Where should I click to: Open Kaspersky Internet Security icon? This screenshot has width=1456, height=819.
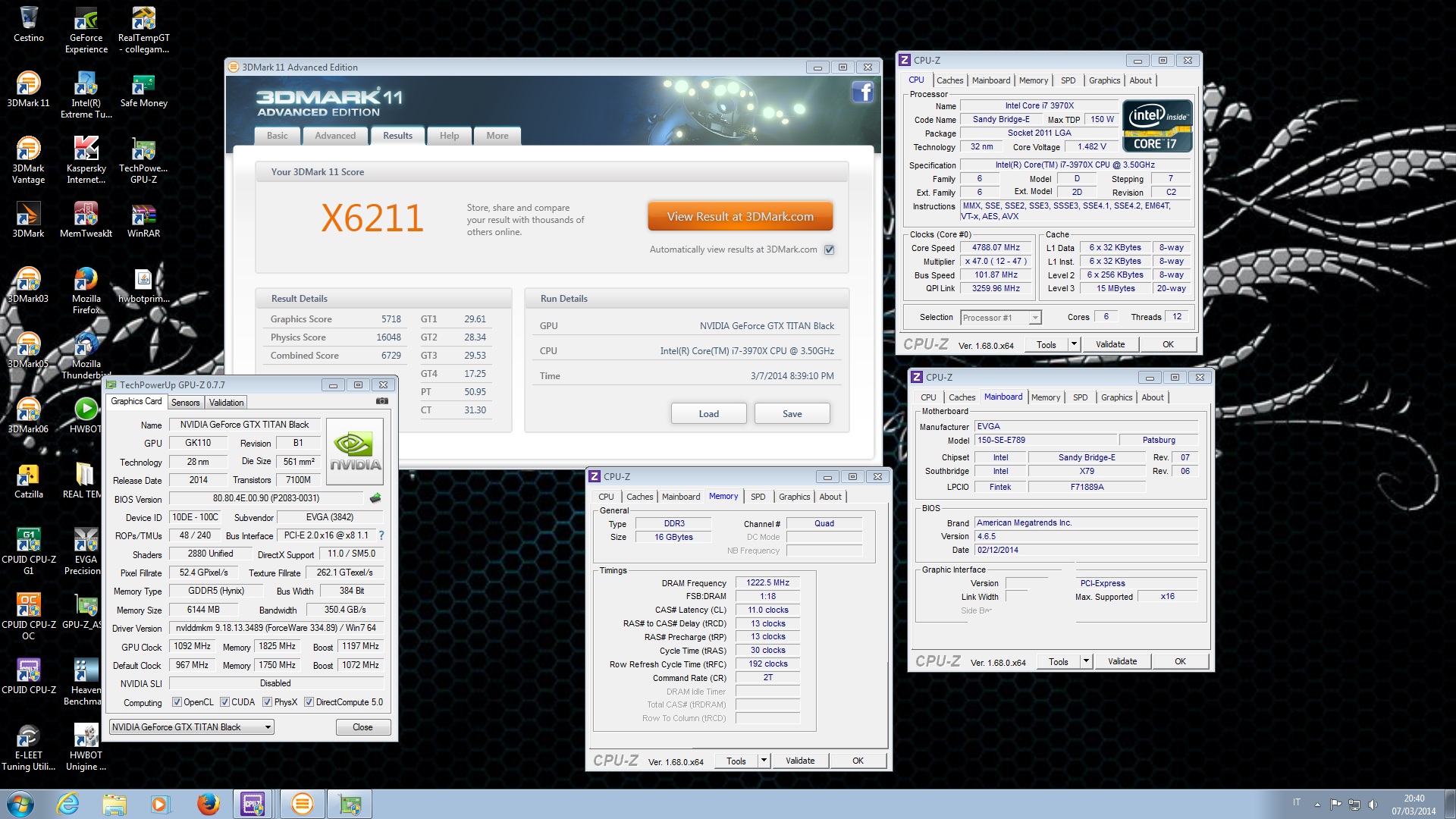86,160
